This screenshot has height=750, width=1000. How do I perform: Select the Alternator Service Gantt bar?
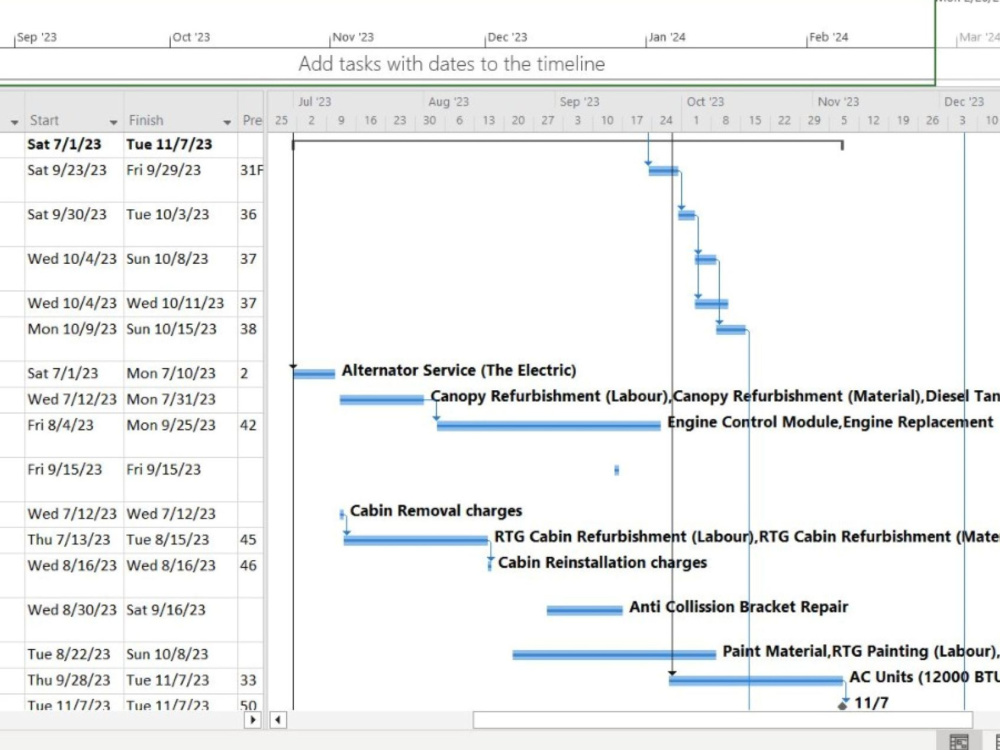tap(314, 374)
